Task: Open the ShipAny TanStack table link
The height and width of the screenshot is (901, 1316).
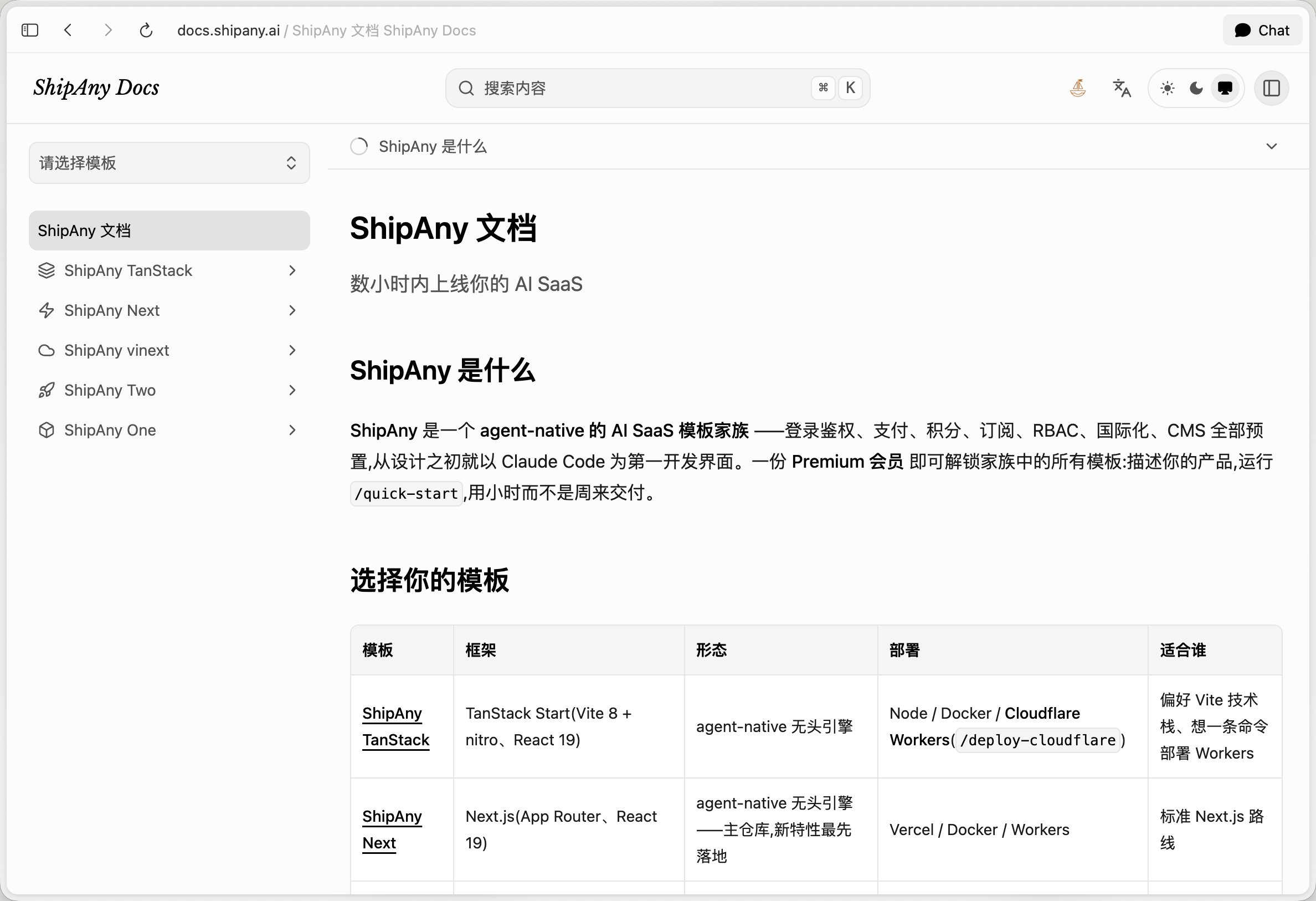Action: pyautogui.click(x=396, y=726)
